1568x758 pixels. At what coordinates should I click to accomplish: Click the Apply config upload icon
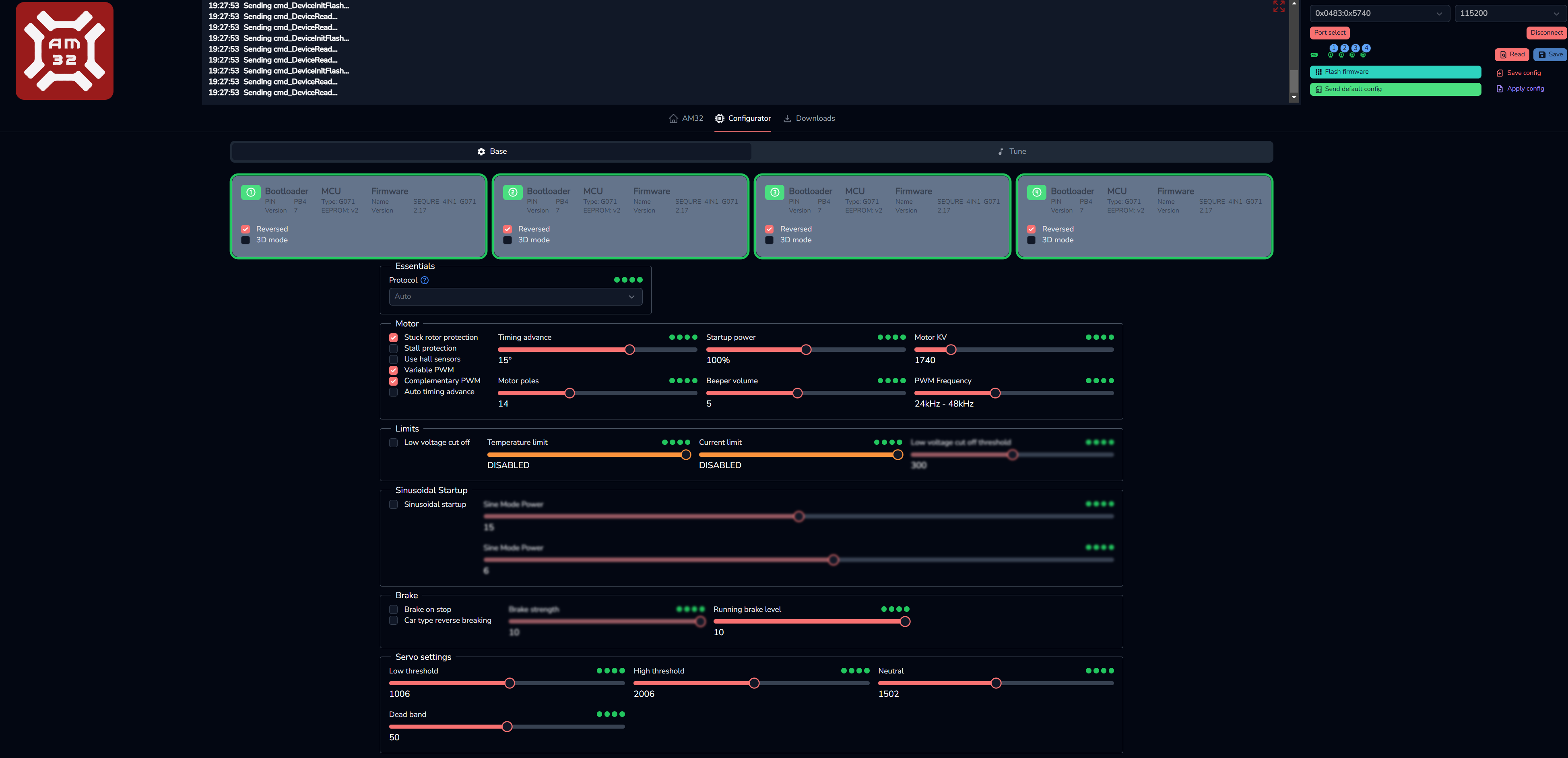coord(1500,89)
